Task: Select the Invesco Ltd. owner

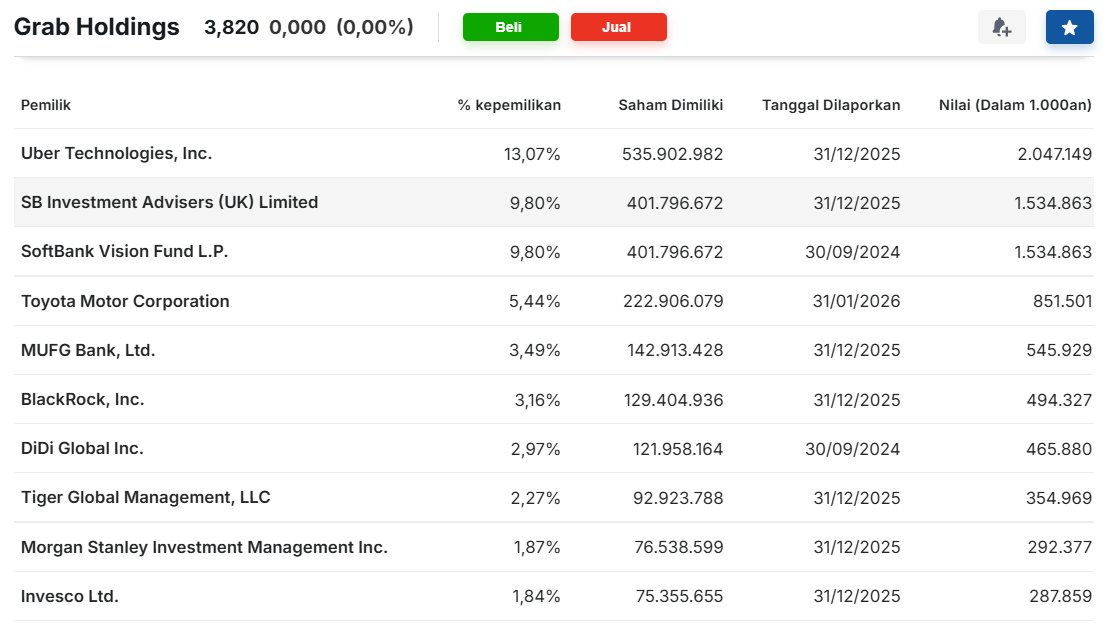Action: pyautogui.click(x=70, y=596)
